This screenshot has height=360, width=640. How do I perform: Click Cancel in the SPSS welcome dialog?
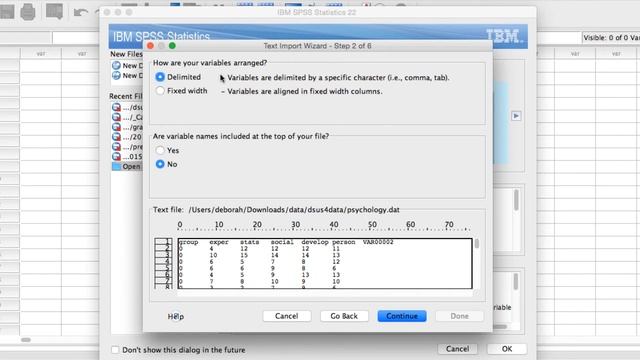[458, 349]
